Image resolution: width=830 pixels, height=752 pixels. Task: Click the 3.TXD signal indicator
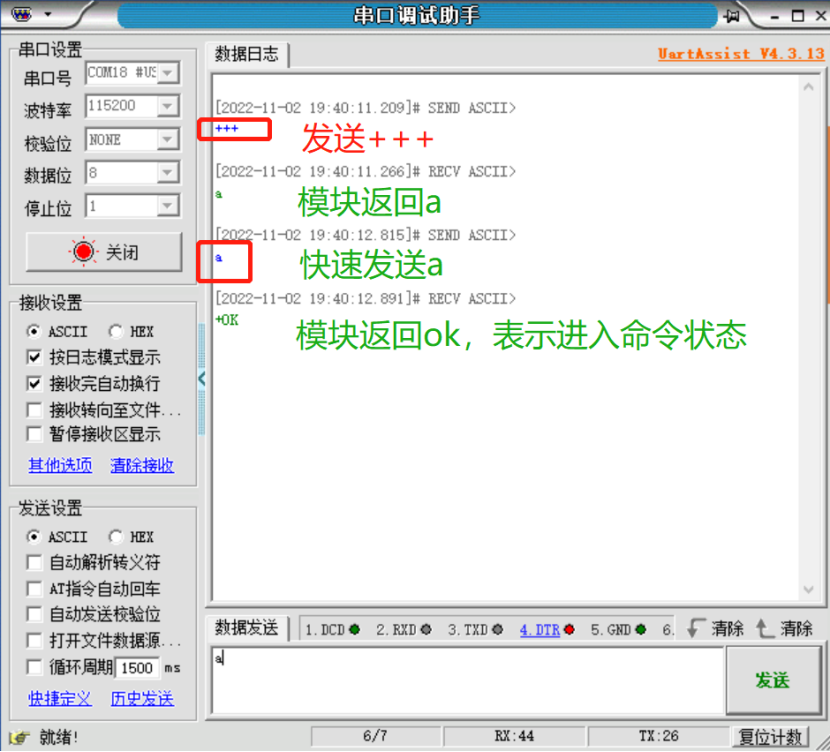475,630
